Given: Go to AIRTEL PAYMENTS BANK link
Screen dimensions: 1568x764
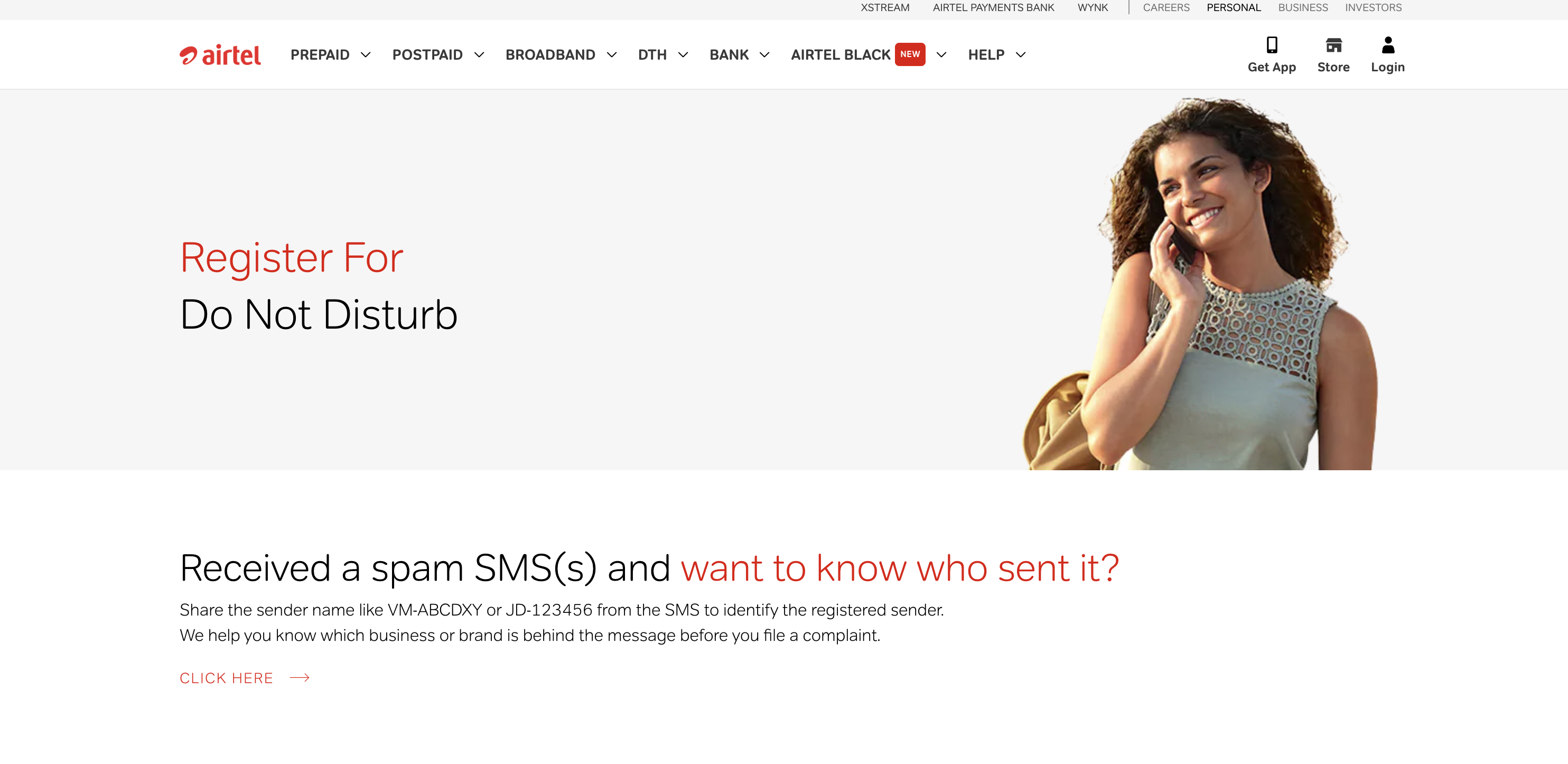Looking at the screenshot, I should (x=993, y=8).
